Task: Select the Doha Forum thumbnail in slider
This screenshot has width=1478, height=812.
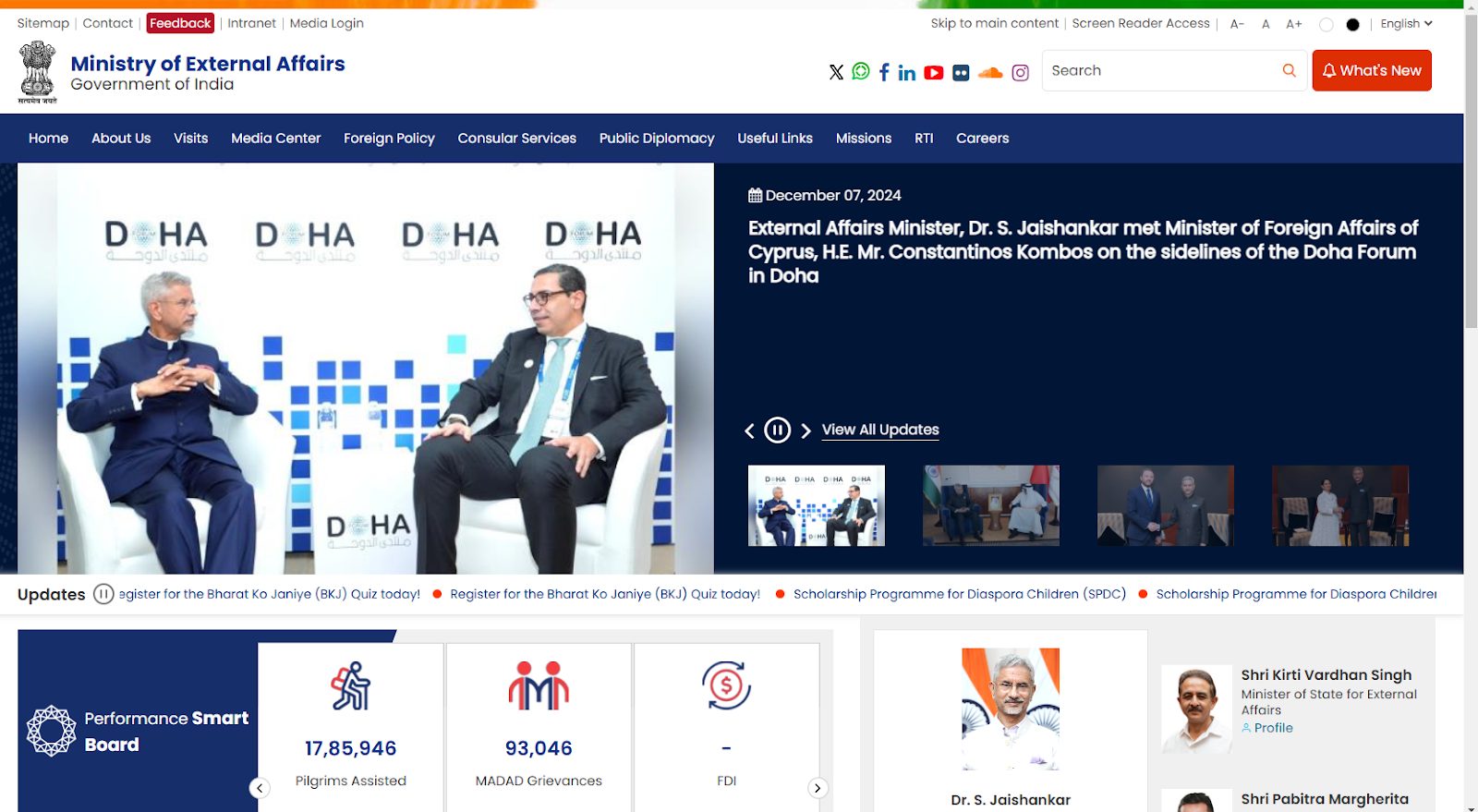Action: (817, 506)
